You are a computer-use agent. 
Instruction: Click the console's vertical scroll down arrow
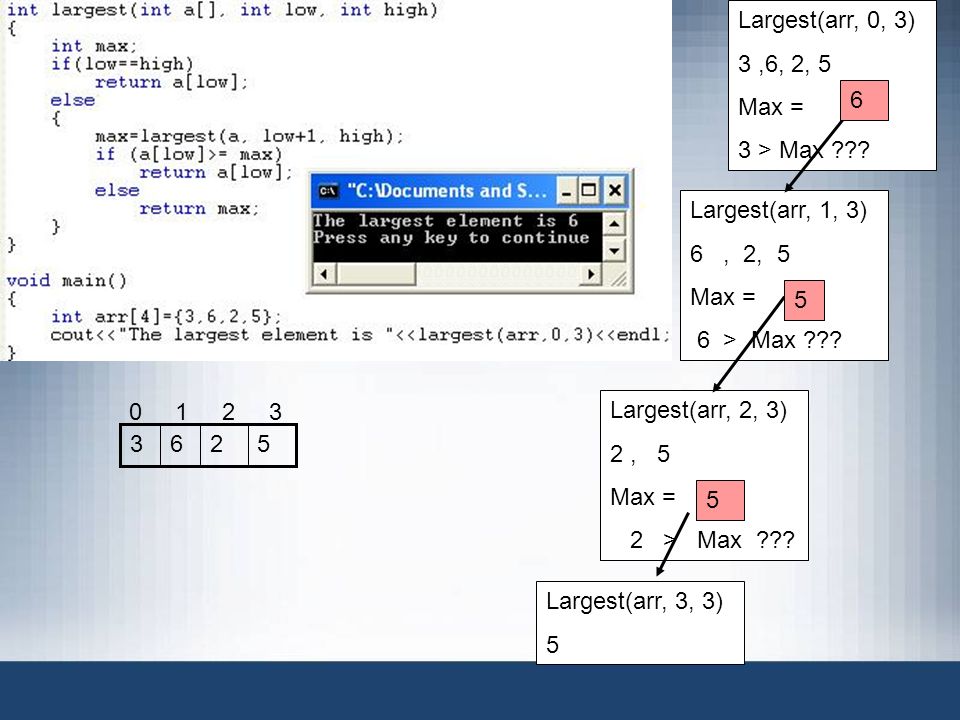point(614,250)
